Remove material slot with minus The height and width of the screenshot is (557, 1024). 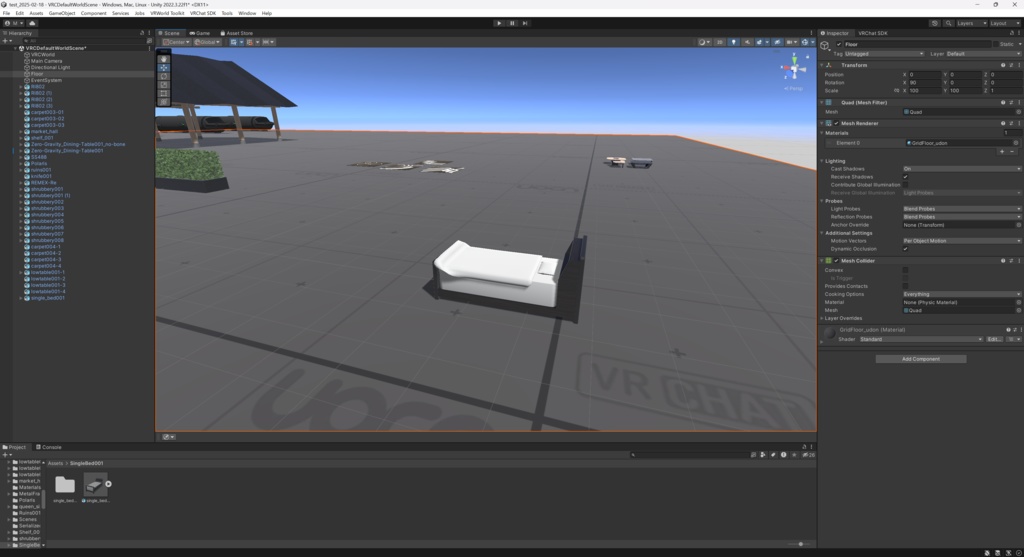click(x=1012, y=151)
